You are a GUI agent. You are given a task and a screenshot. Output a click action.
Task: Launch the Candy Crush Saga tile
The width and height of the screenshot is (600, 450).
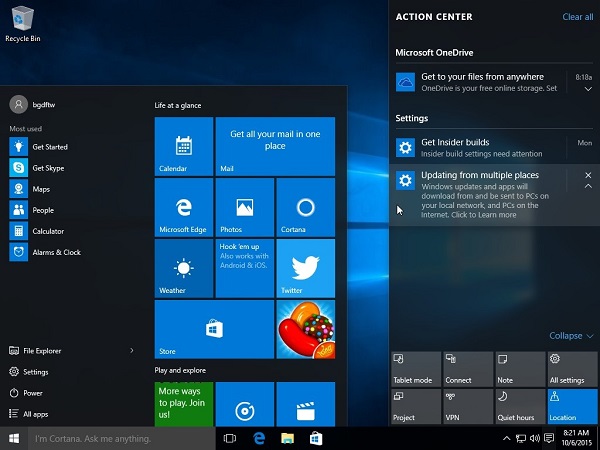306,329
